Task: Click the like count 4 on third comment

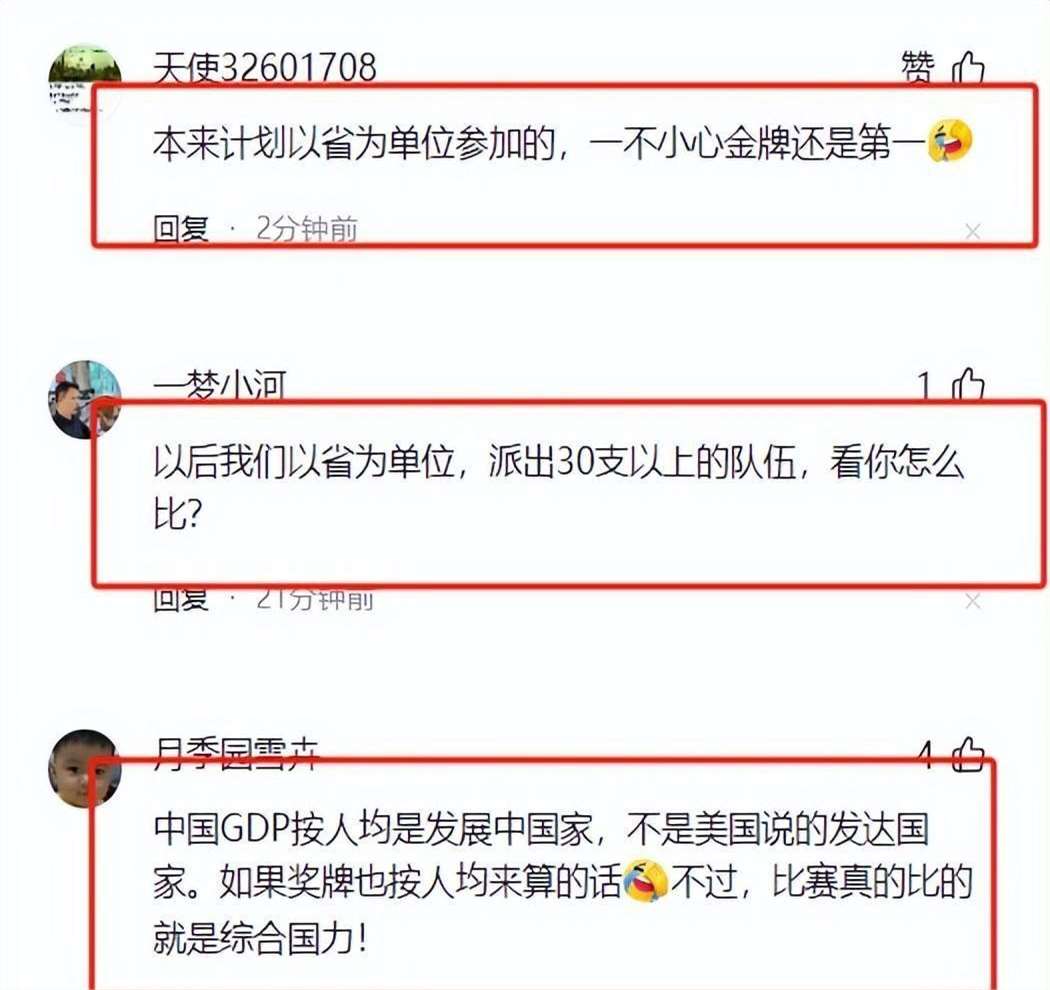Action: 925,755
